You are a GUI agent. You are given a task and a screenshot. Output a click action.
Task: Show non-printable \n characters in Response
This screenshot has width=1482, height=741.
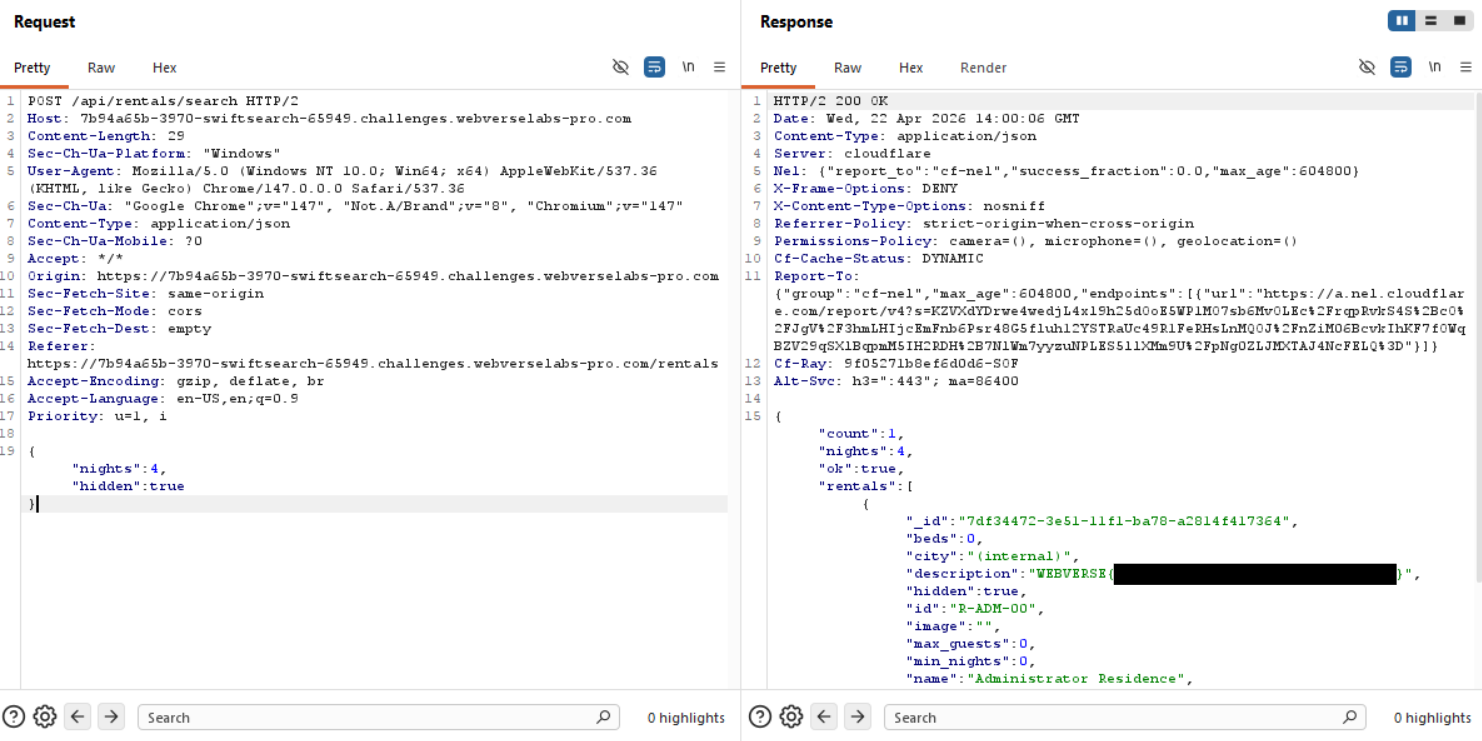point(1435,67)
